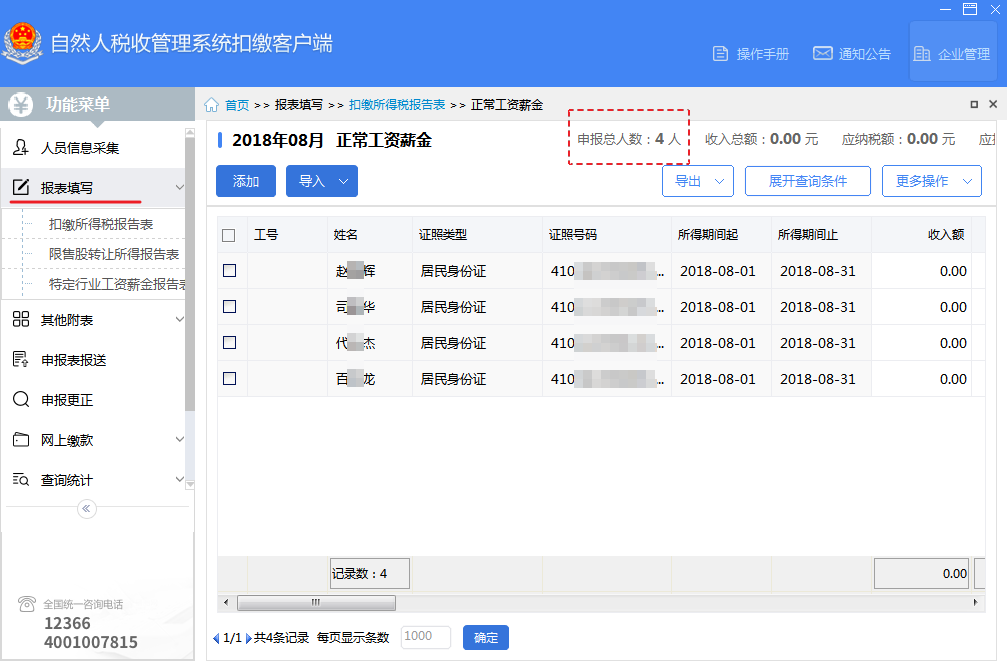This screenshot has height=661, width=1007.
Task: Sort by the 证照类型 column header
Action: pyautogui.click(x=477, y=235)
